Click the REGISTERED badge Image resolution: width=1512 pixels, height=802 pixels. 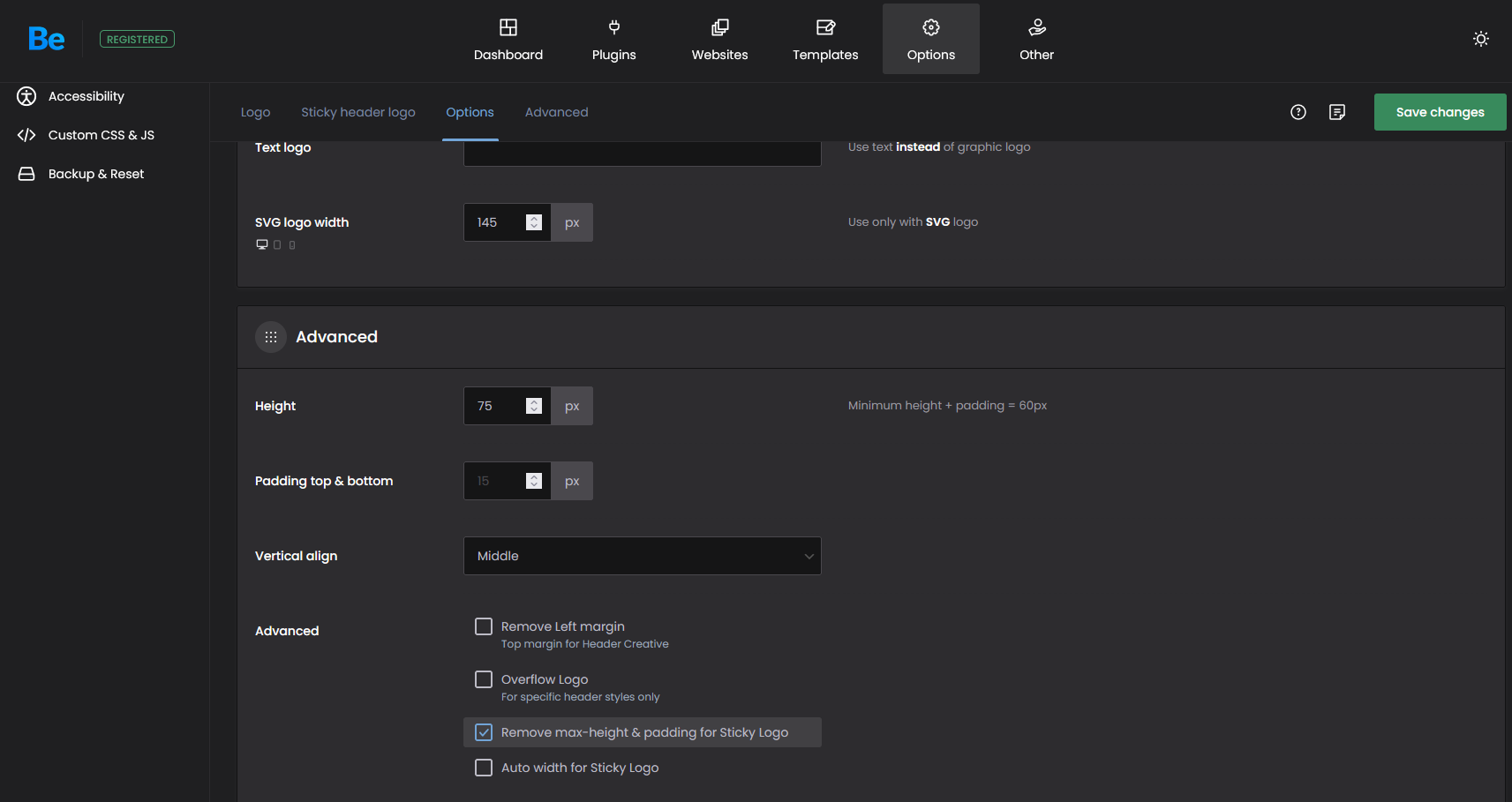click(137, 39)
